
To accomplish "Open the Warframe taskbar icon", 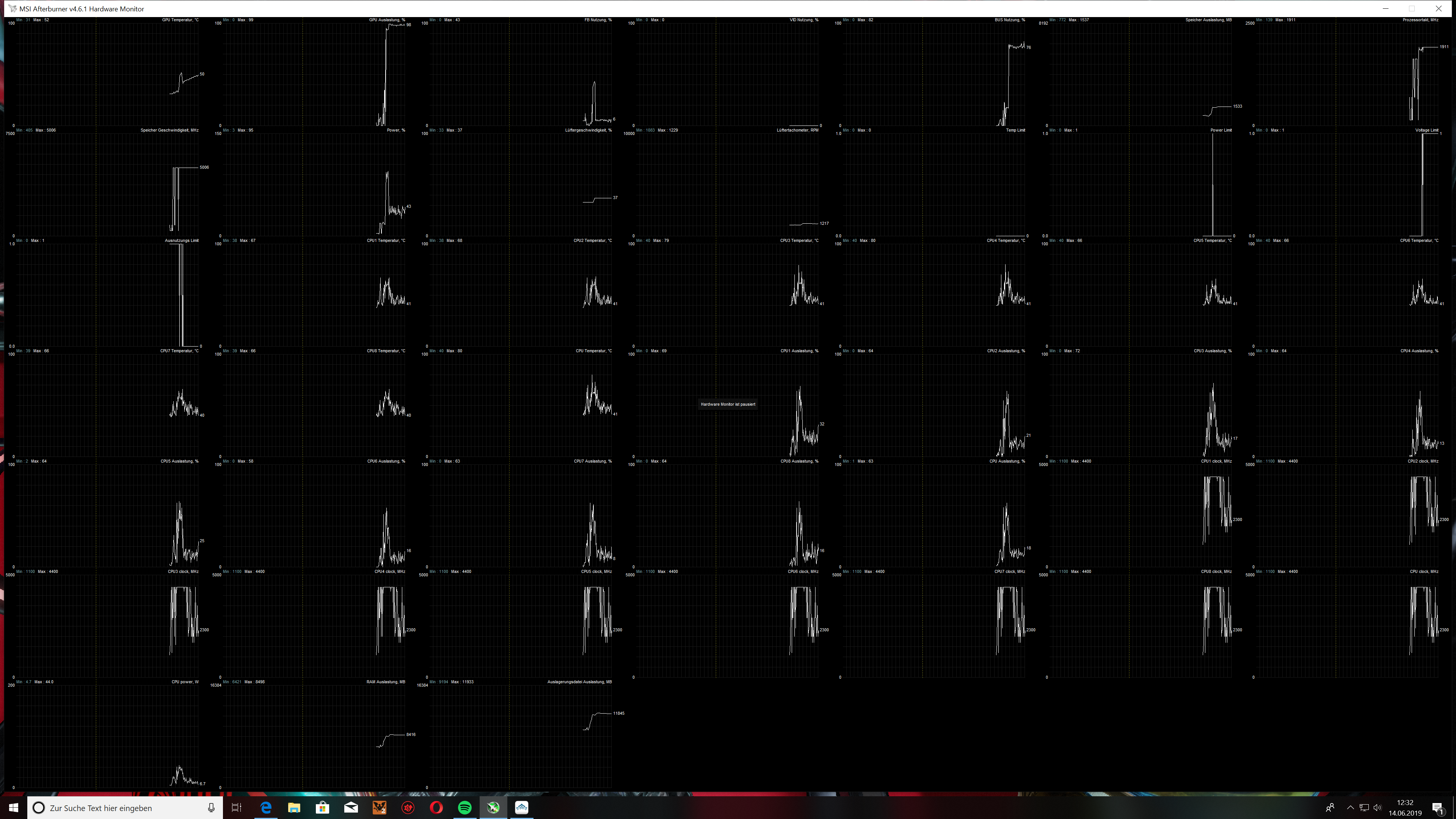I will point(522,808).
